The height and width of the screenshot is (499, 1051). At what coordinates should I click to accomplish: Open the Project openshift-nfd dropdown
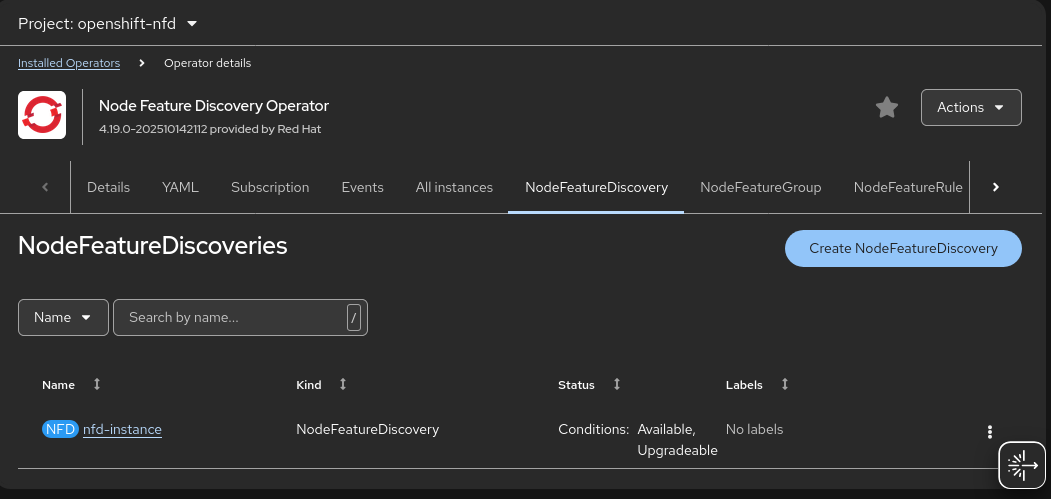(108, 23)
